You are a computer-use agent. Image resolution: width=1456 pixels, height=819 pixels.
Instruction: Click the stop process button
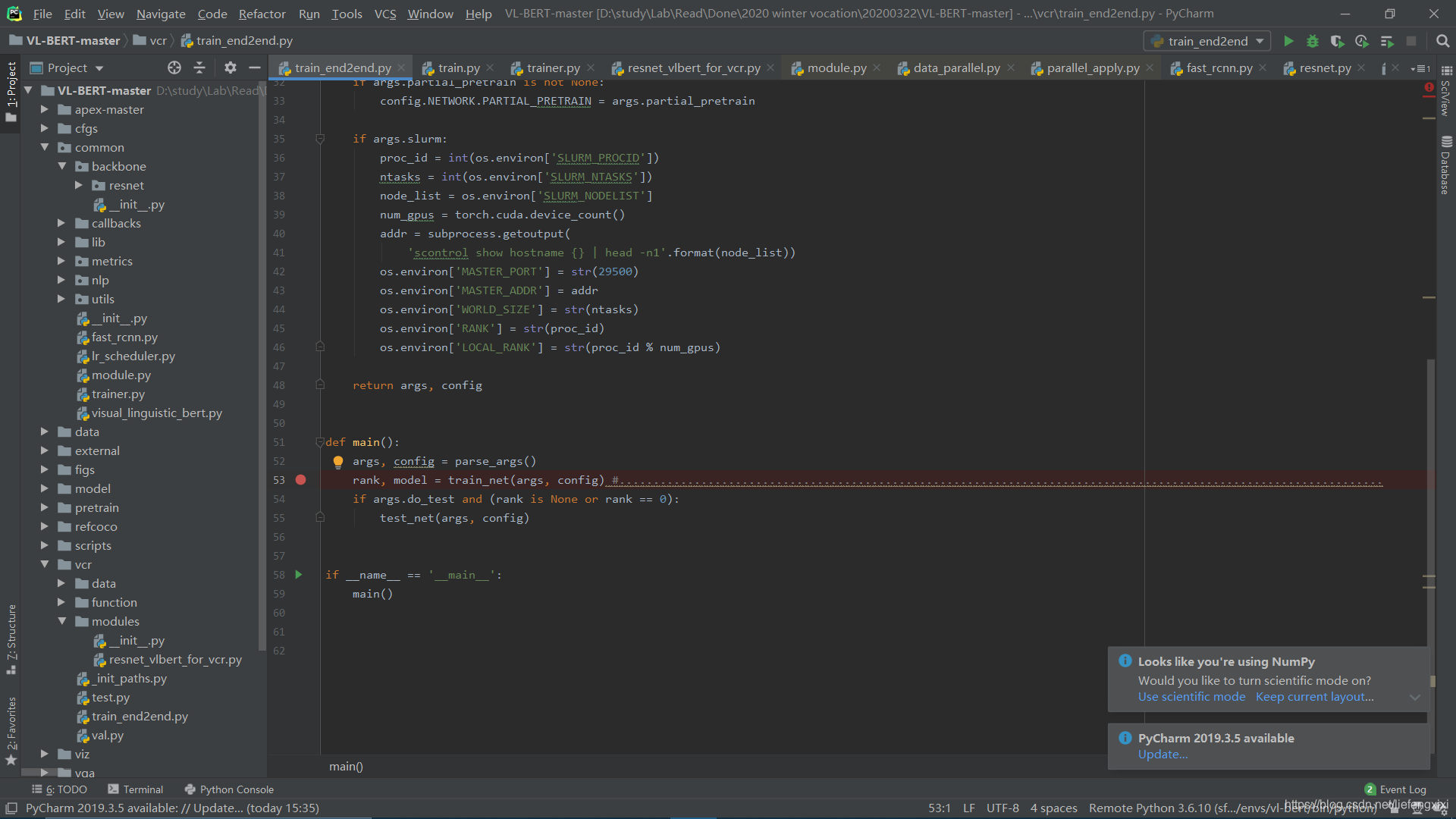click(1411, 41)
